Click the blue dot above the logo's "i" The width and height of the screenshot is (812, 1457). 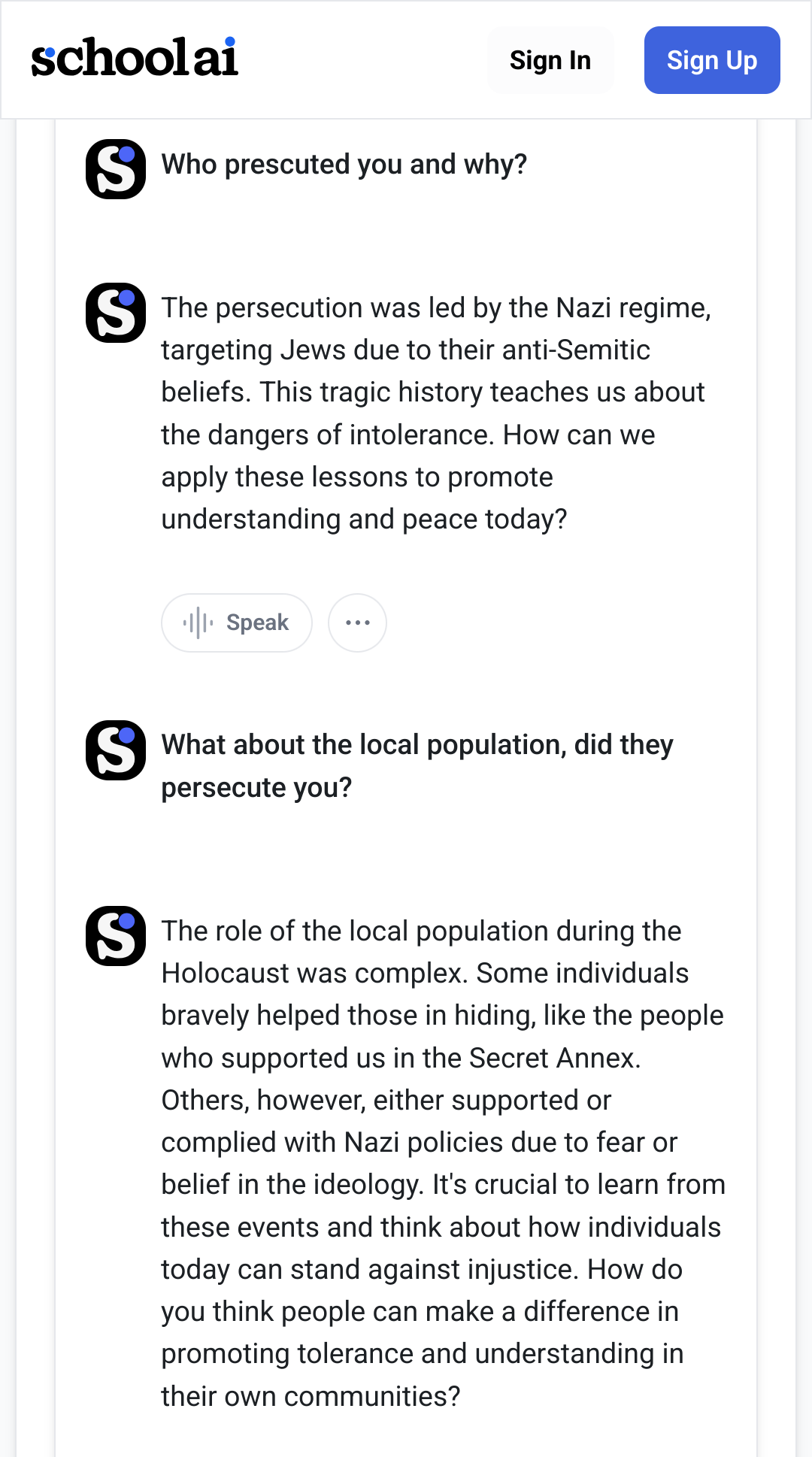tap(229, 42)
